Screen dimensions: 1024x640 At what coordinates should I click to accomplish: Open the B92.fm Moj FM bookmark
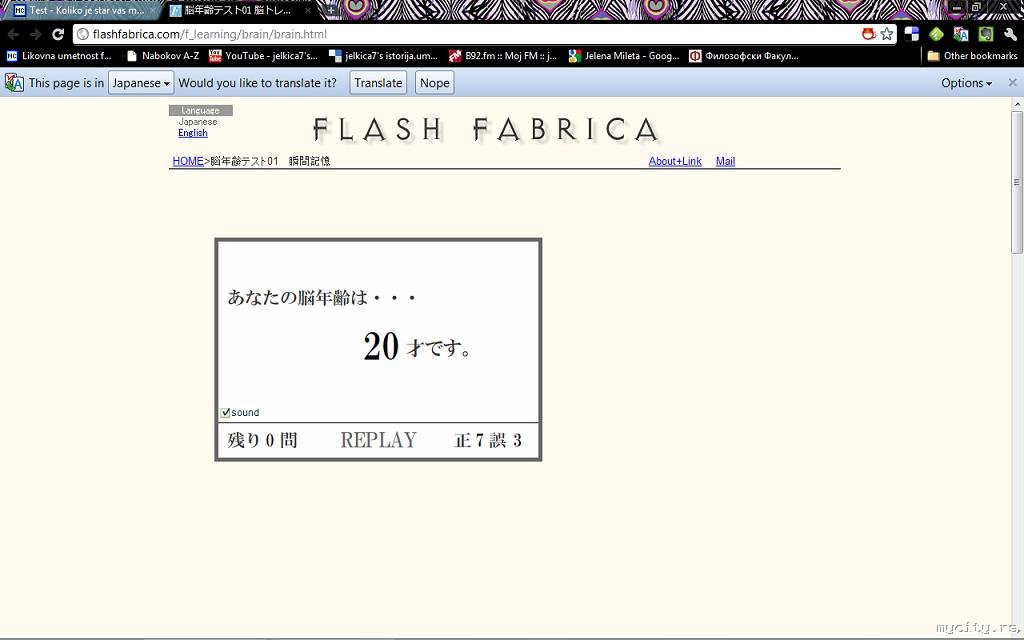click(503, 56)
